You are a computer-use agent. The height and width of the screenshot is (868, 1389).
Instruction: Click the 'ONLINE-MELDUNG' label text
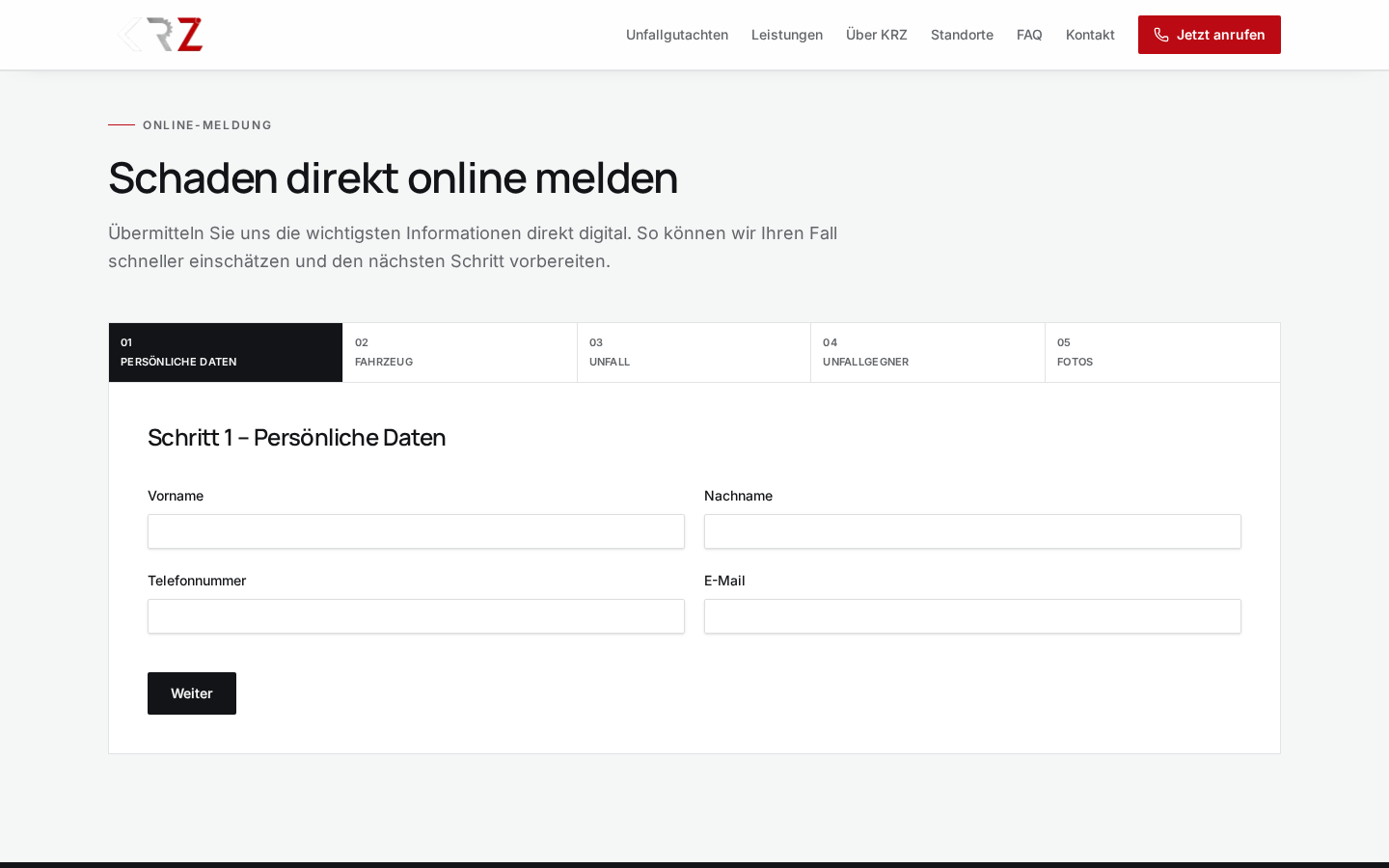[207, 125]
